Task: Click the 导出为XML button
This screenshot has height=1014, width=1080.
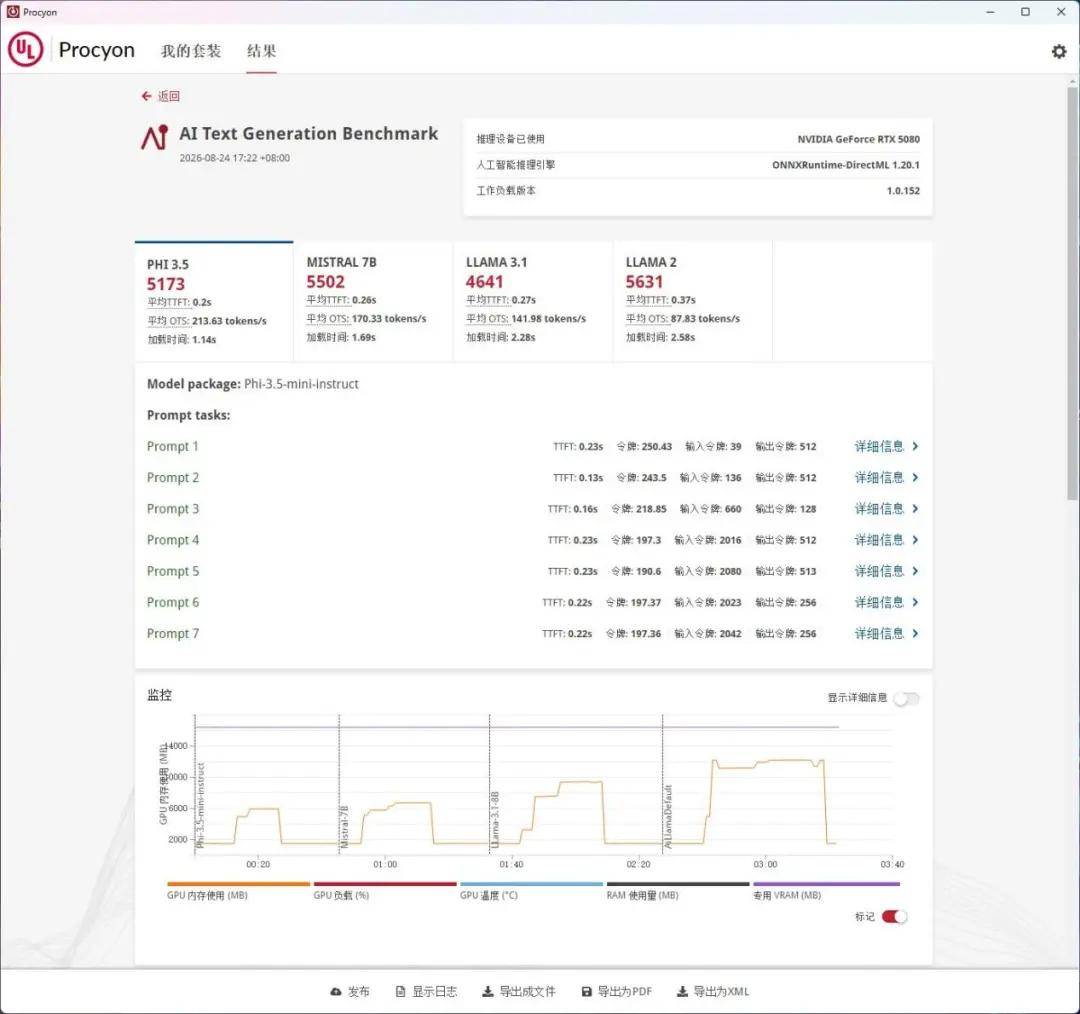Action: (713, 991)
